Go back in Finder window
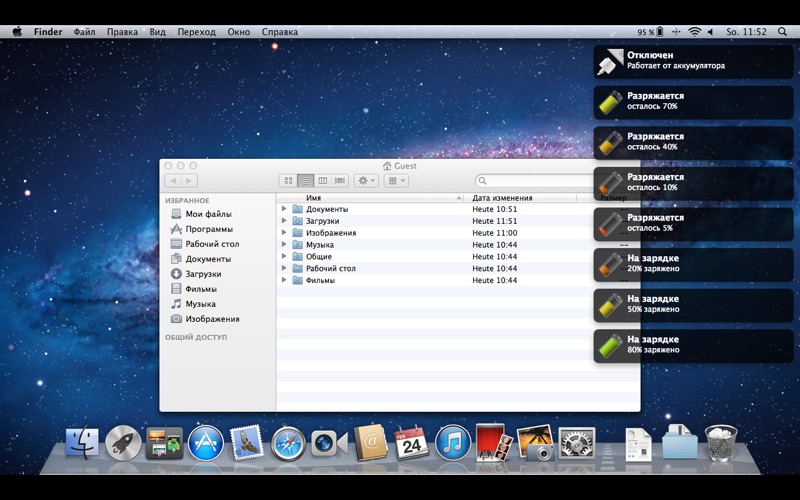The image size is (800, 500). coord(173,181)
